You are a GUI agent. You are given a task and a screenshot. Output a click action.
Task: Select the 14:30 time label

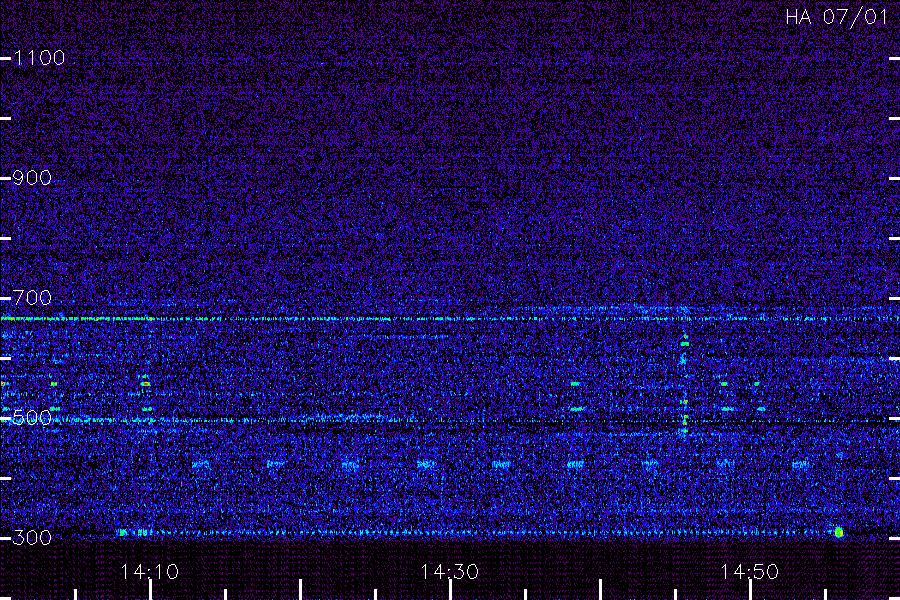449,572
